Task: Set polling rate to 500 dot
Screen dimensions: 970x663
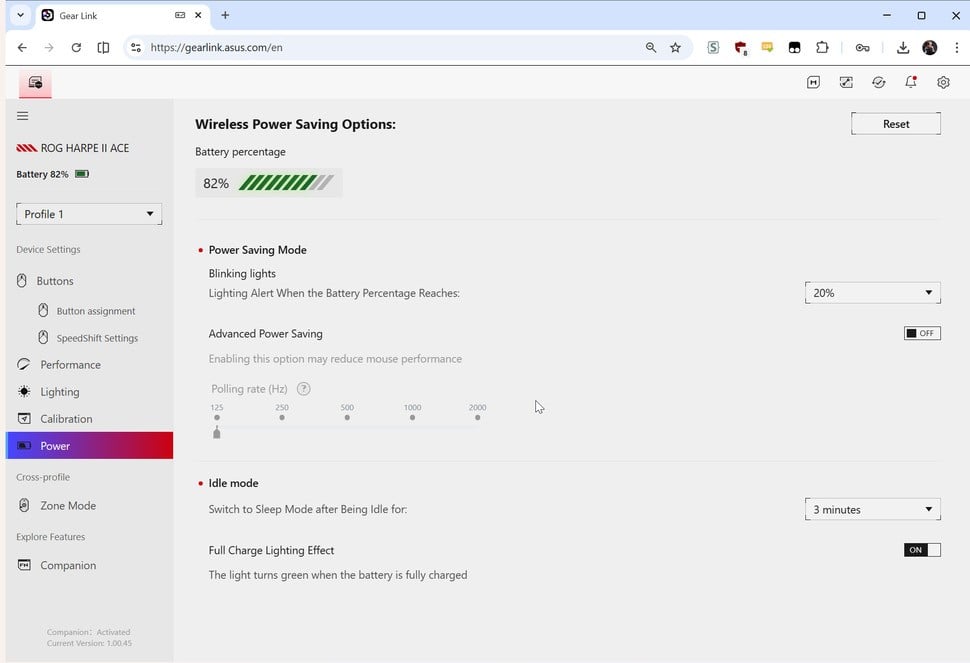Action: pos(347,417)
